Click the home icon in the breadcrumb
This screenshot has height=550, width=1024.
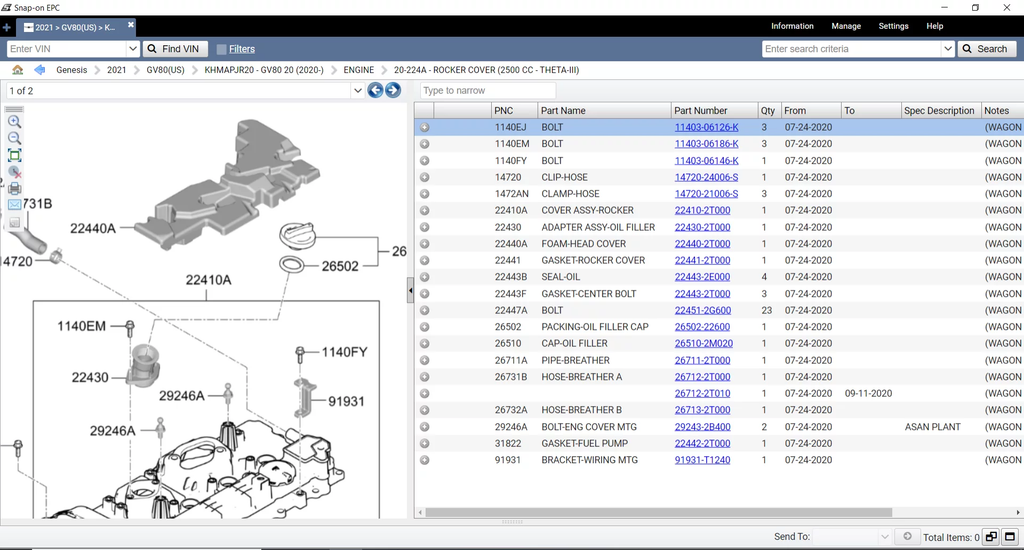[x=17, y=70]
